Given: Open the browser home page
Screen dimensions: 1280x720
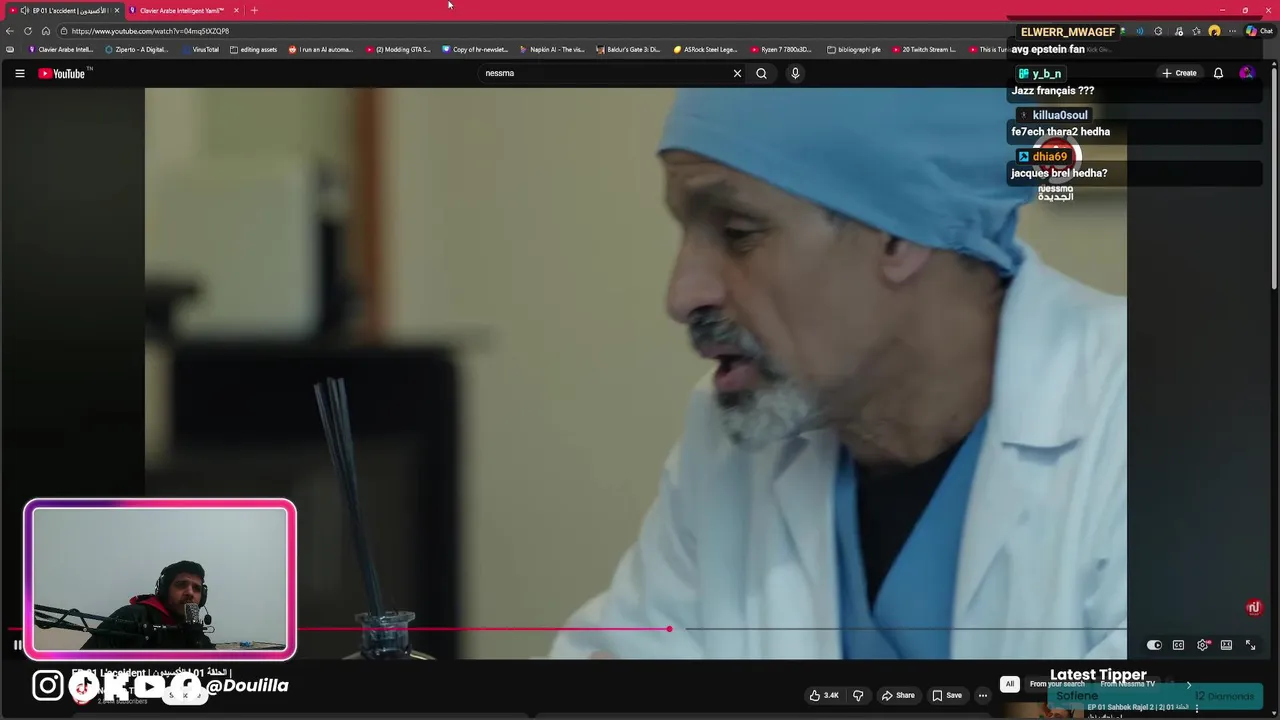Looking at the screenshot, I should pos(46,31).
